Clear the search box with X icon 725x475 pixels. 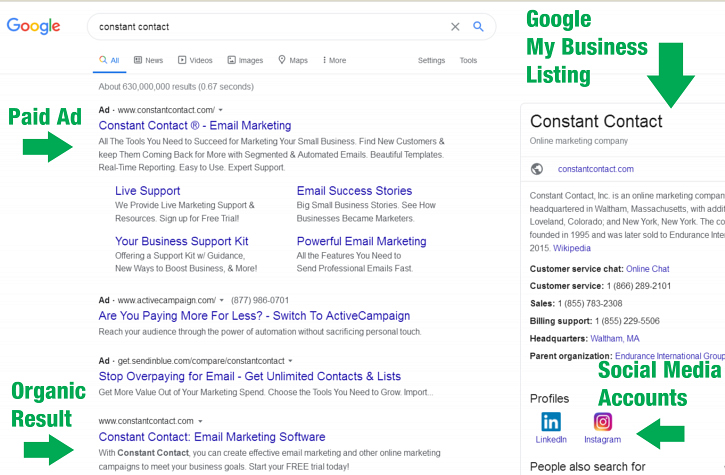click(455, 27)
